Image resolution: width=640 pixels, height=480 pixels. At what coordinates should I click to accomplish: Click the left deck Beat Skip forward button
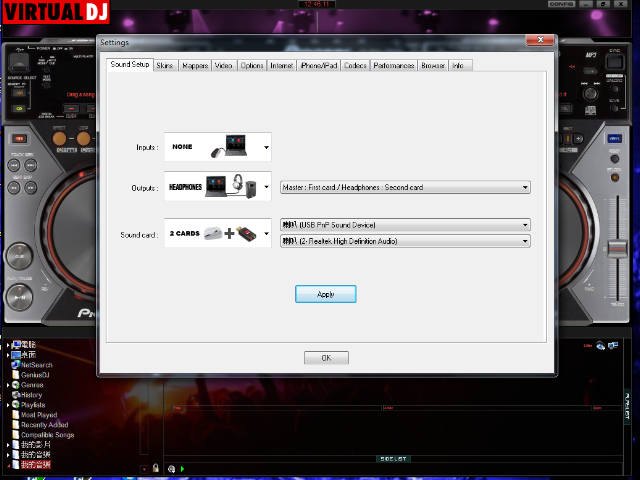31,188
